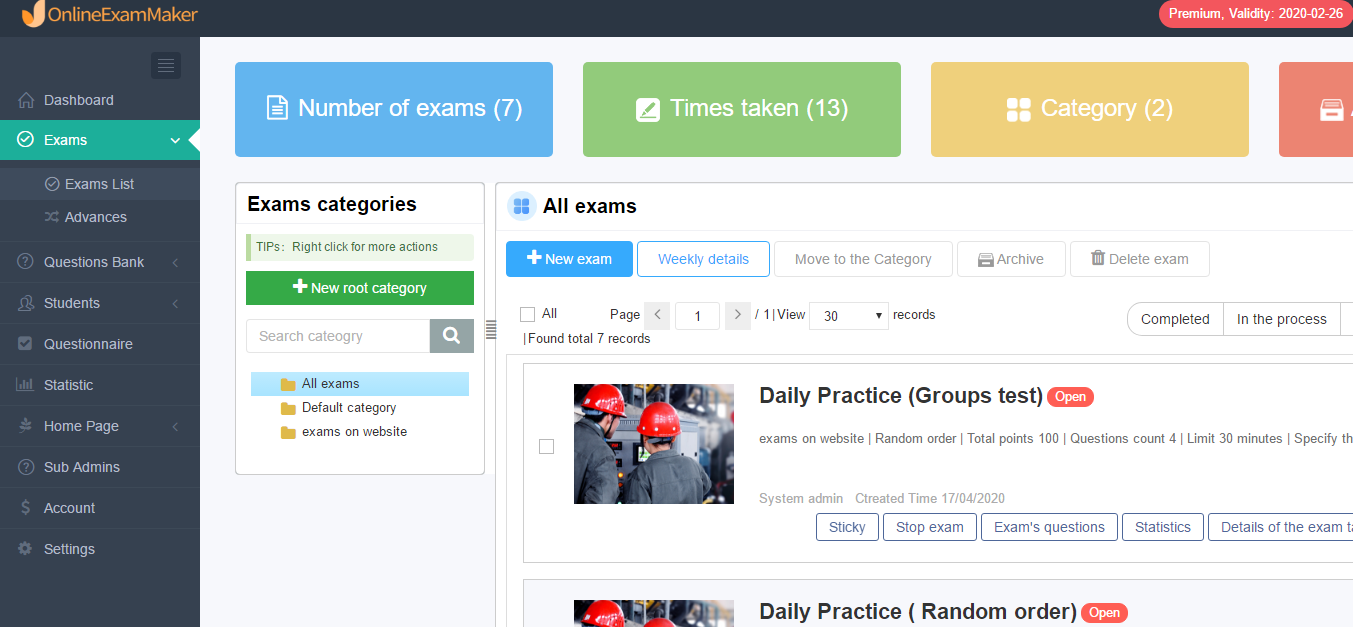
Task: Expand the Questions Bank submenu arrow
Action: pyautogui.click(x=176, y=262)
